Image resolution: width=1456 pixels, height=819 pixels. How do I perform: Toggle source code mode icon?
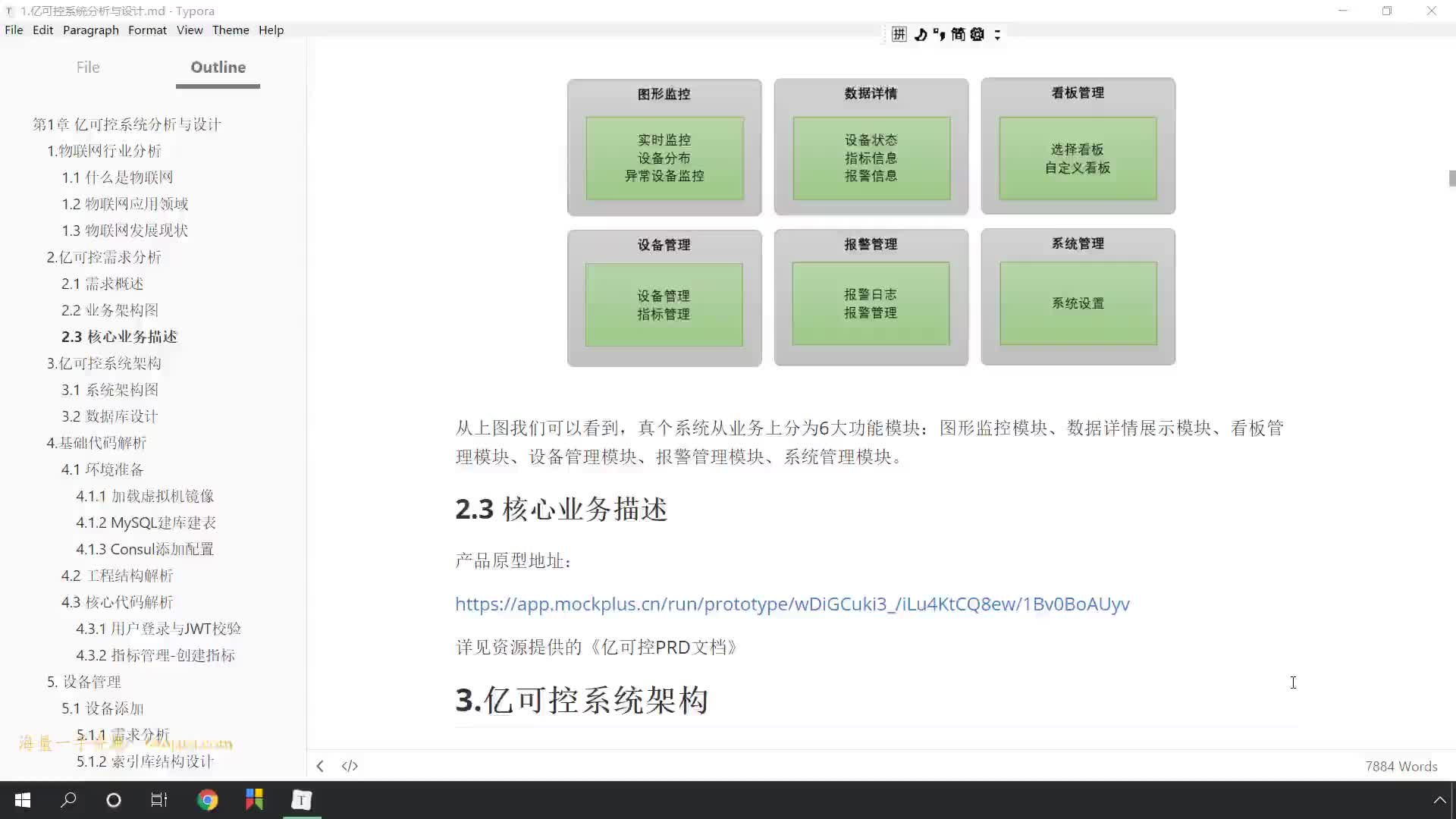click(350, 766)
